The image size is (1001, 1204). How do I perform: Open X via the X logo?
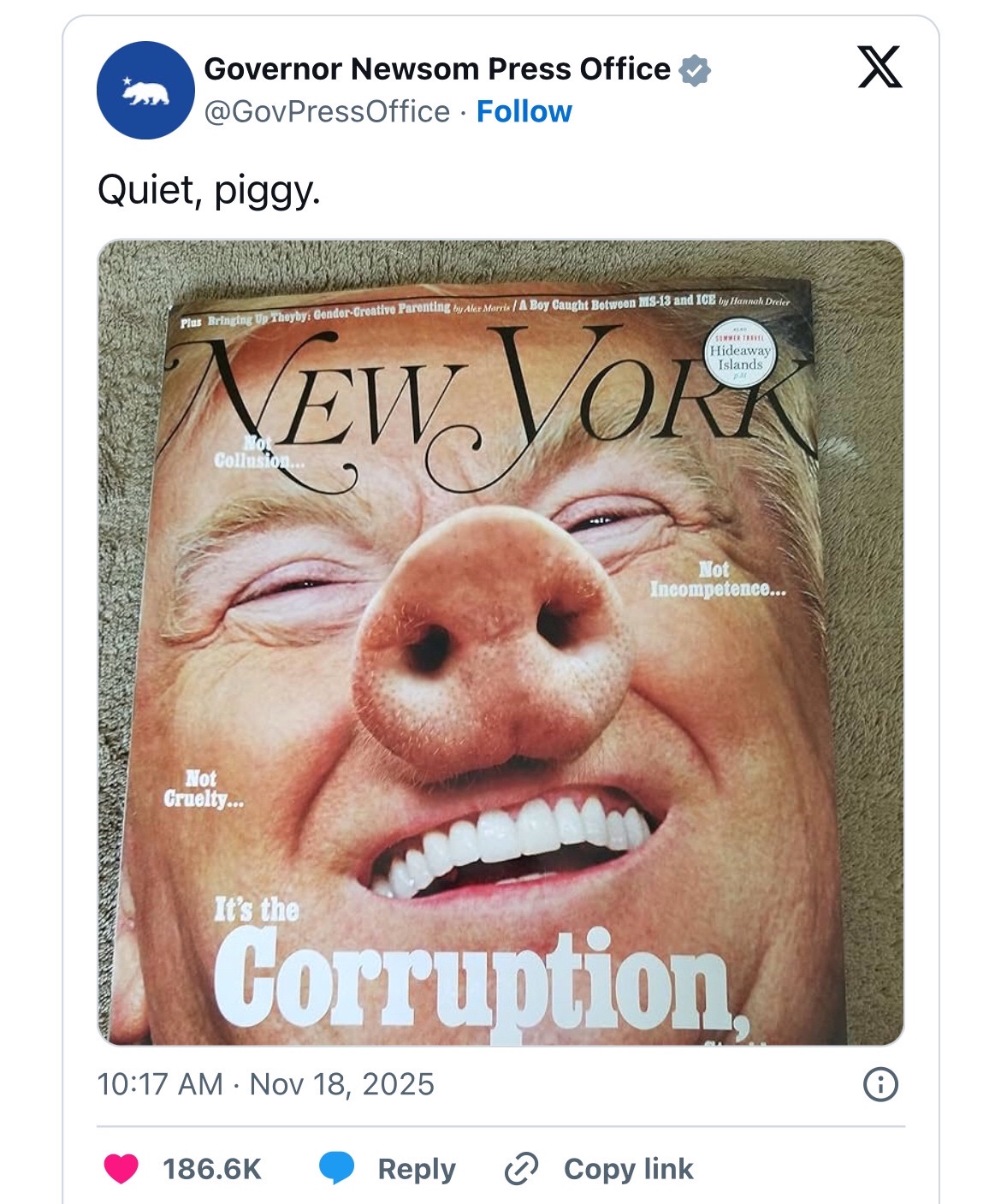tap(880, 68)
